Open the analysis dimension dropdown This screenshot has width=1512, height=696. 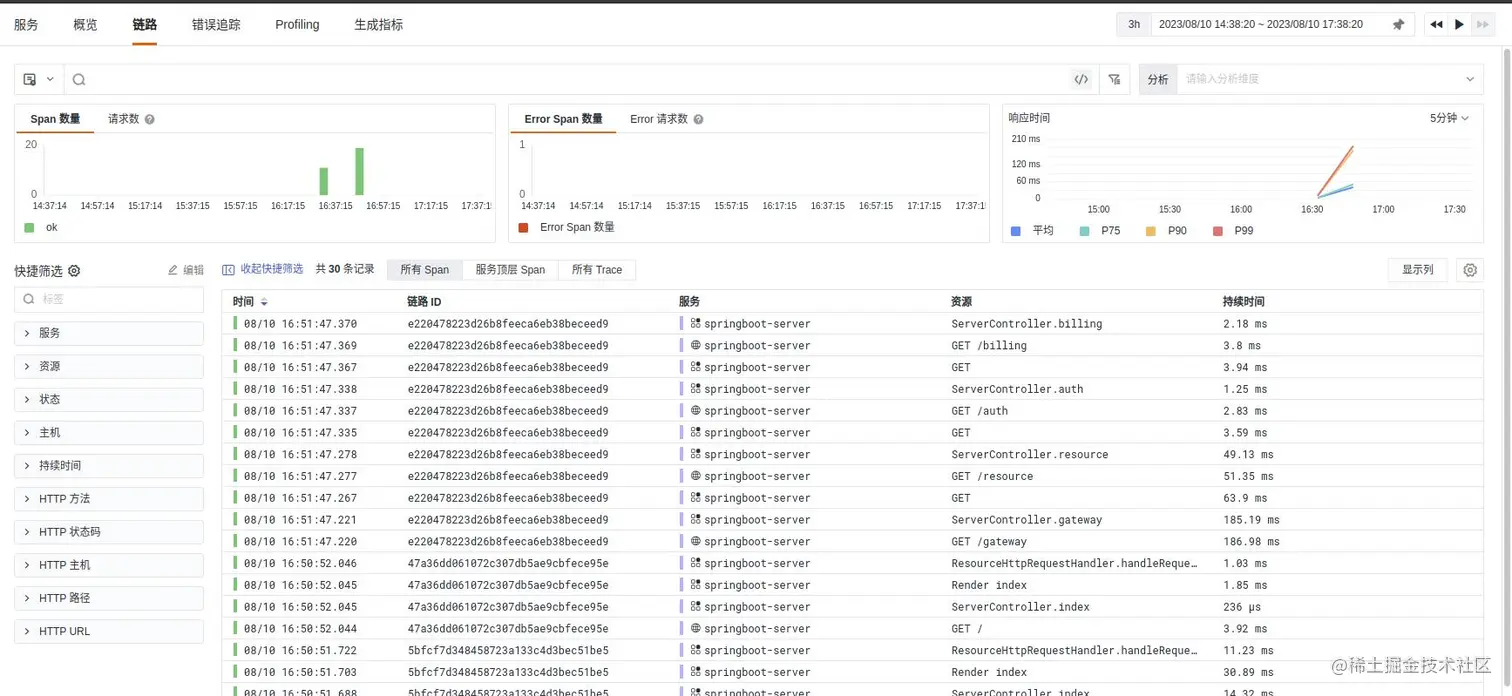click(x=1330, y=79)
